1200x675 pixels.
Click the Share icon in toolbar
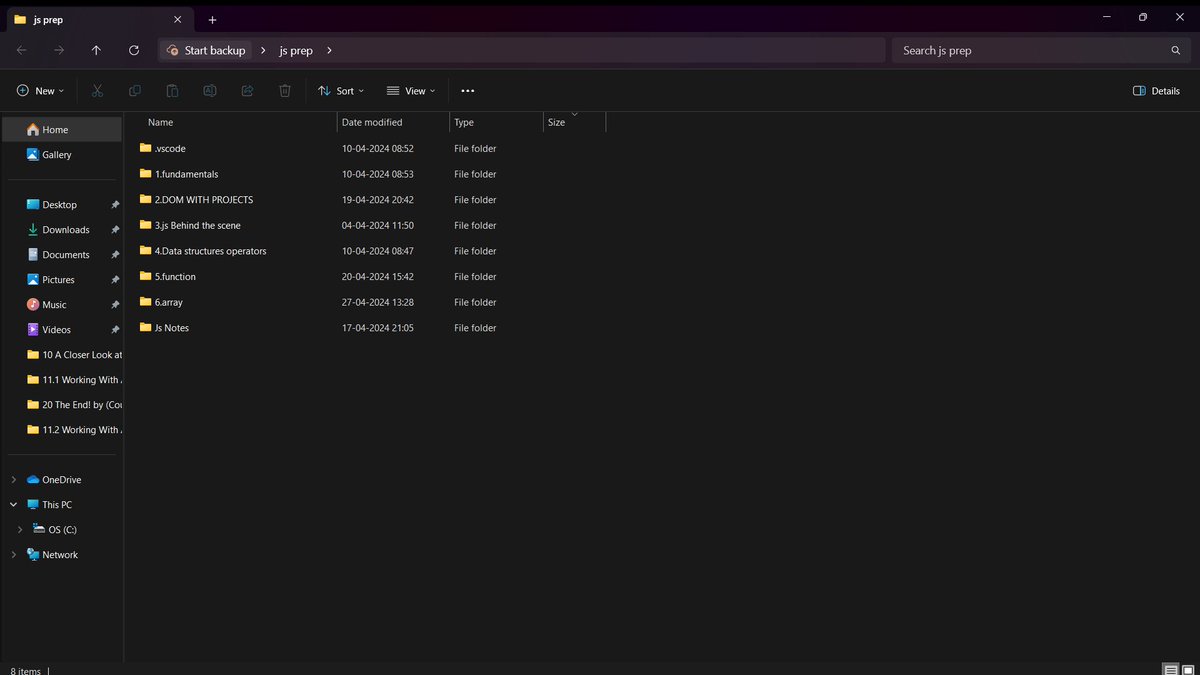click(247, 91)
